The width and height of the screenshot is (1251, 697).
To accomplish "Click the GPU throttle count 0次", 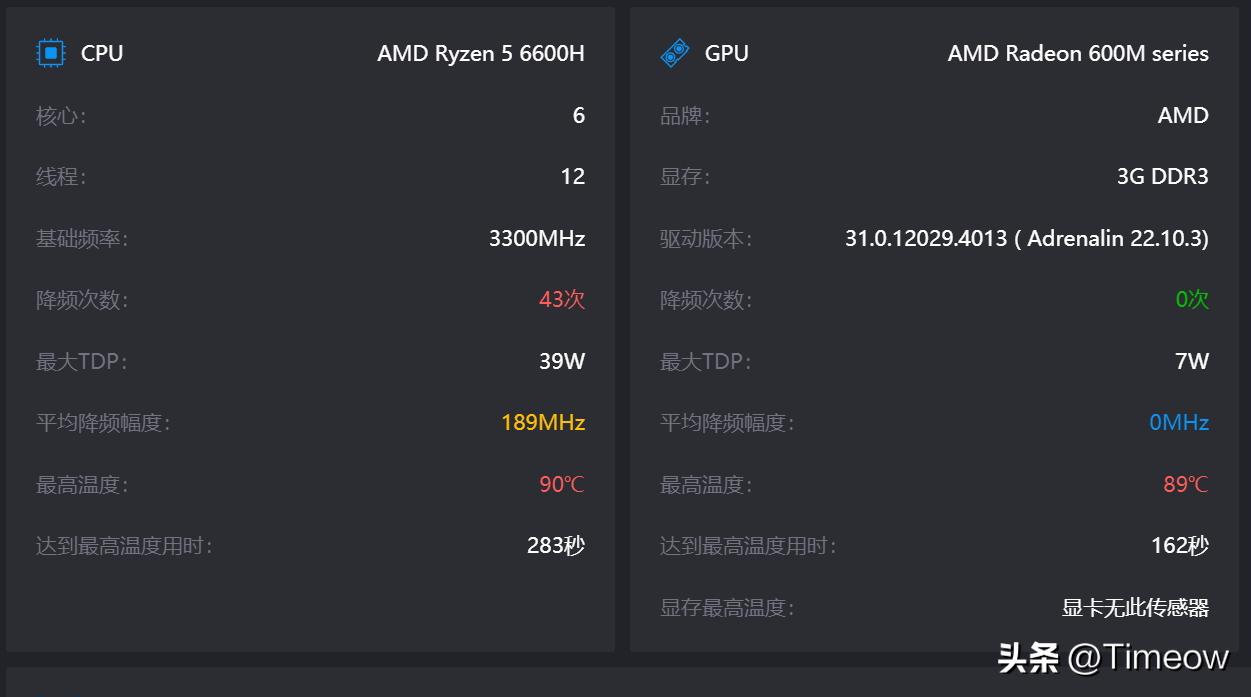I will (x=1192, y=299).
